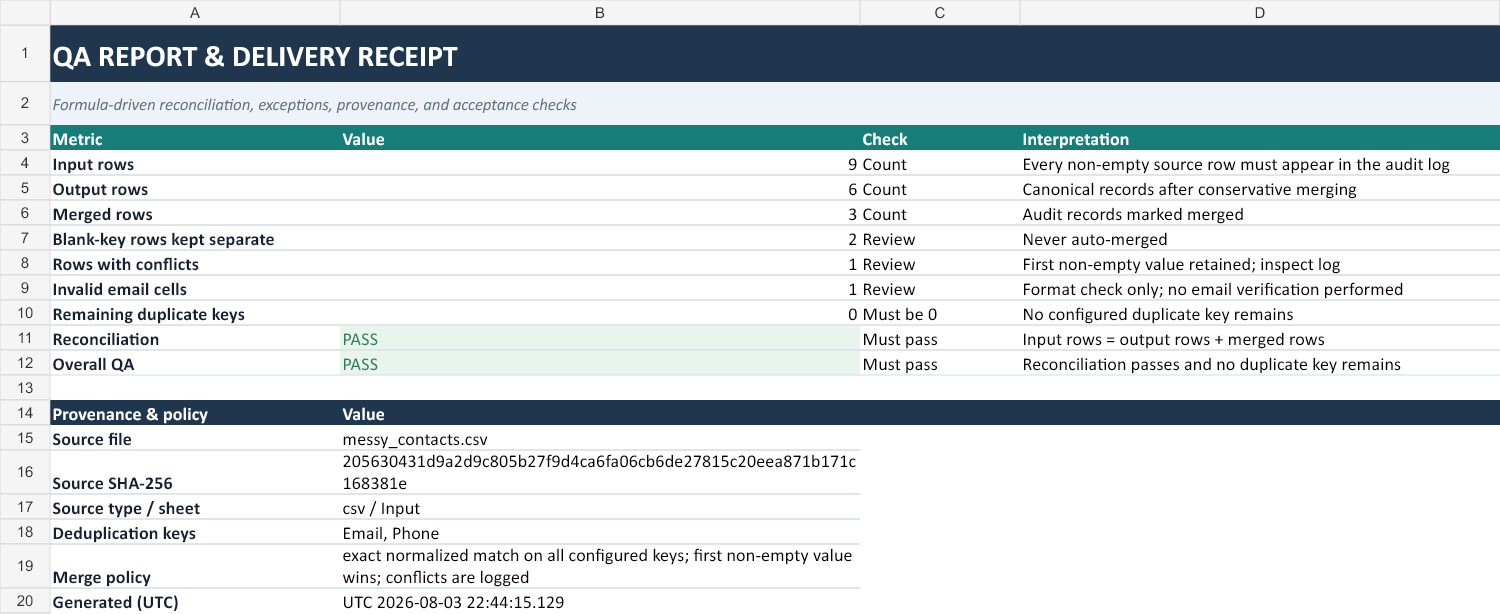The height and width of the screenshot is (614, 1500).
Task: Click the formula-driven reconciliation subtitle cell
Action: (x=775, y=104)
